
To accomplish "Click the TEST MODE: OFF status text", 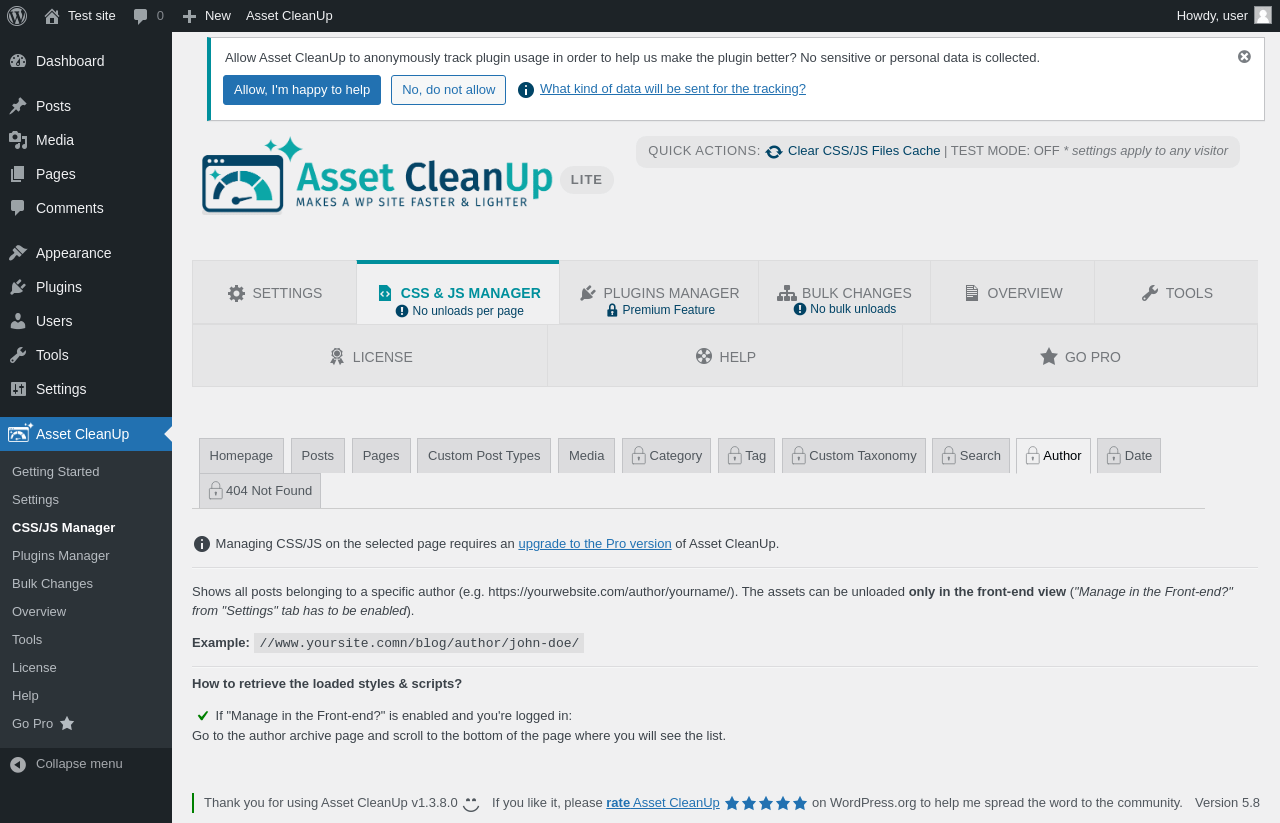I will pyautogui.click(x=1005, y=151).
